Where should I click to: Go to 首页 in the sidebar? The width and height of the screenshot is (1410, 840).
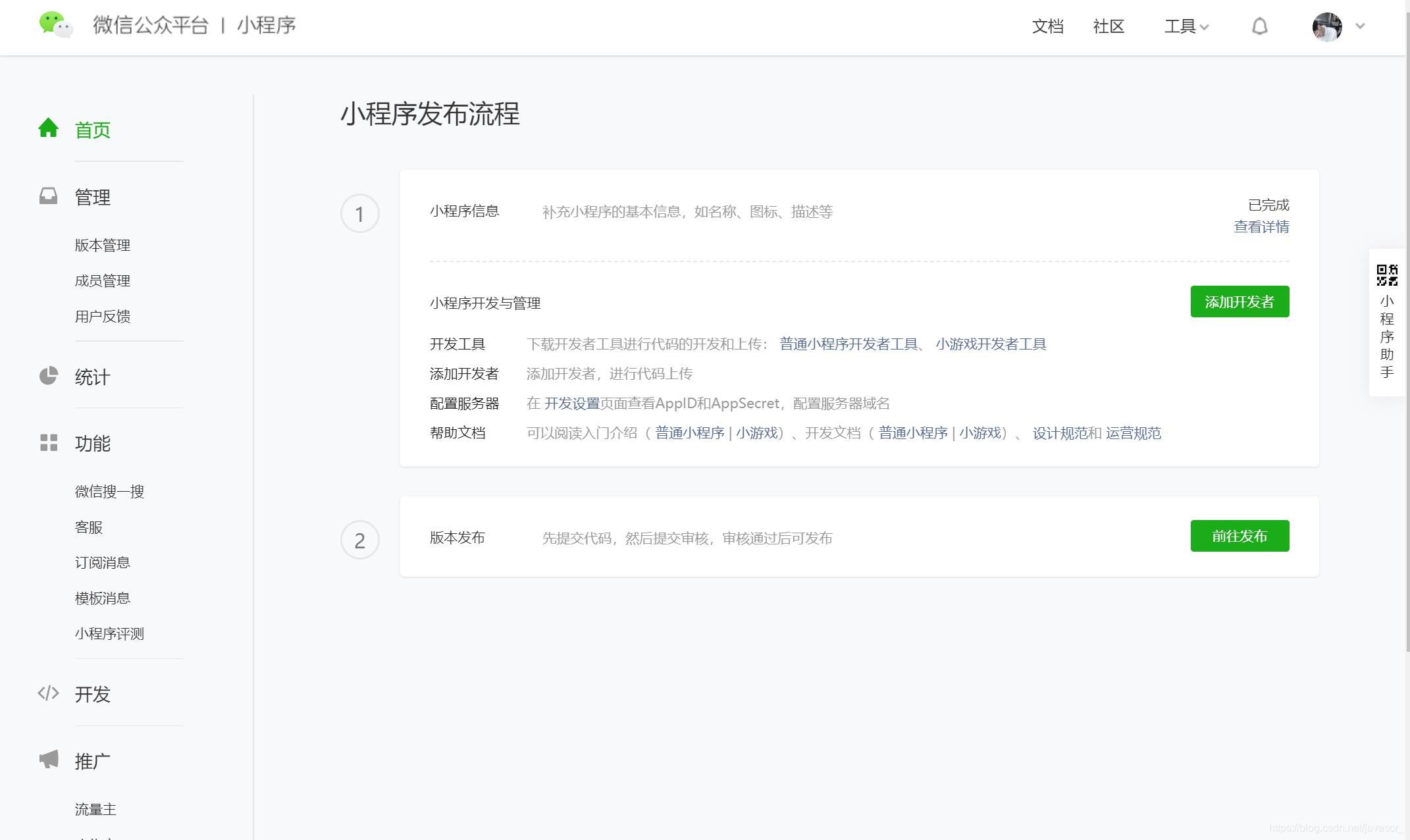[93, 130]
